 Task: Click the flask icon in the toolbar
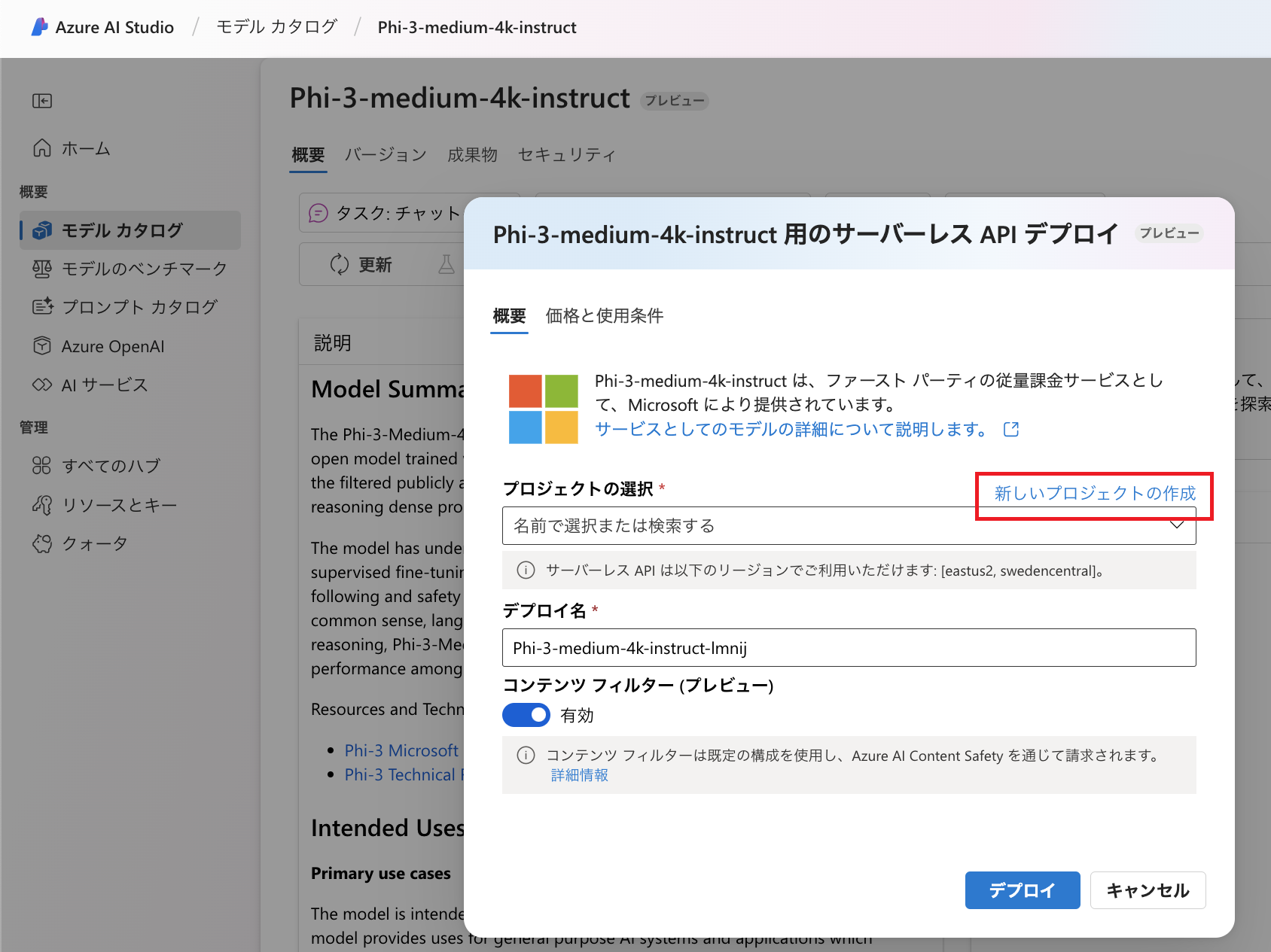(447, 264)
